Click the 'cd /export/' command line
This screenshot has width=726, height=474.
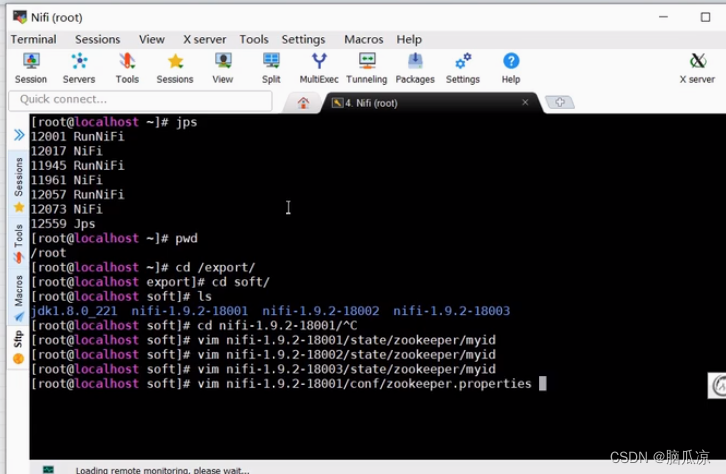point(143,267)
